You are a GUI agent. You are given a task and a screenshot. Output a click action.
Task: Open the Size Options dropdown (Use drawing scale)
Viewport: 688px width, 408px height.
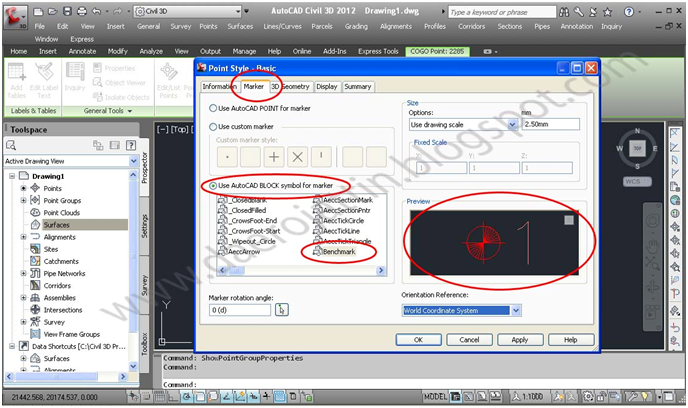click(512, 125)
